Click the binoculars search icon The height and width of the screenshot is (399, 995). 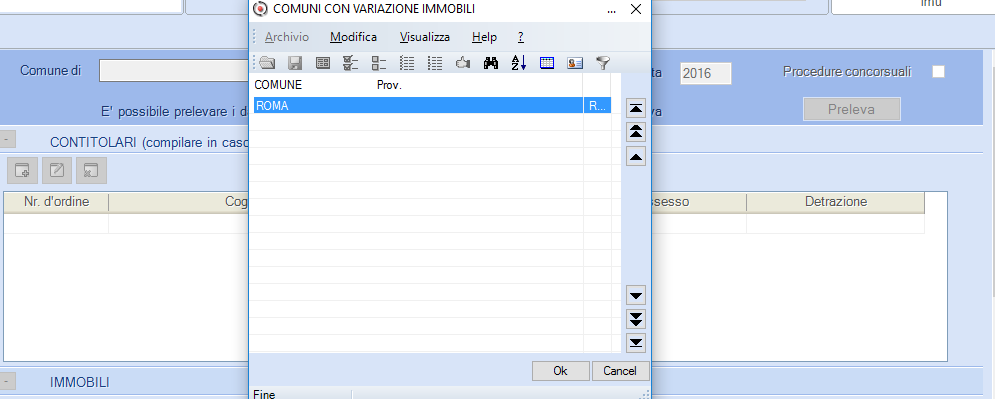click(491, 63)
